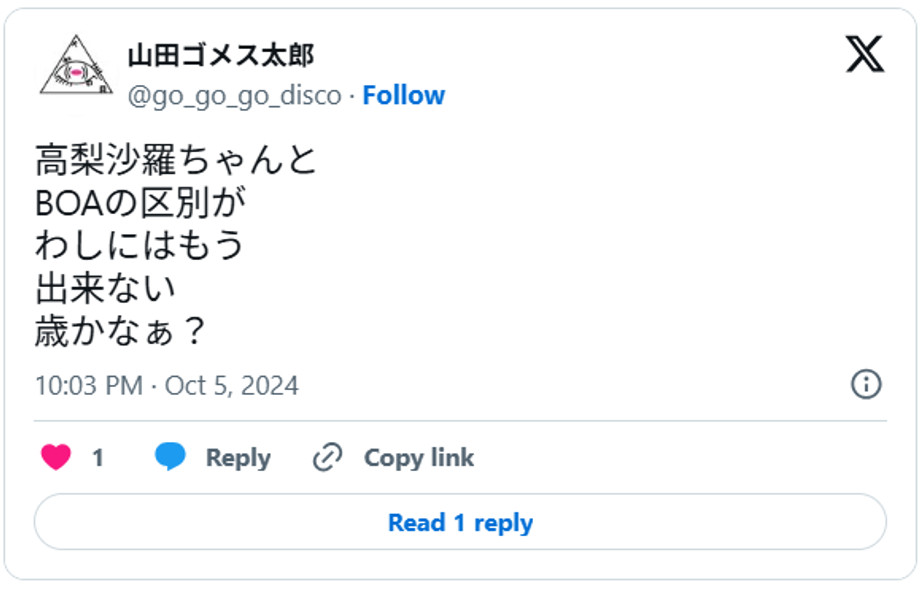Click the X logo icon
Screen dimensions: 924x601
click(864, 54)
